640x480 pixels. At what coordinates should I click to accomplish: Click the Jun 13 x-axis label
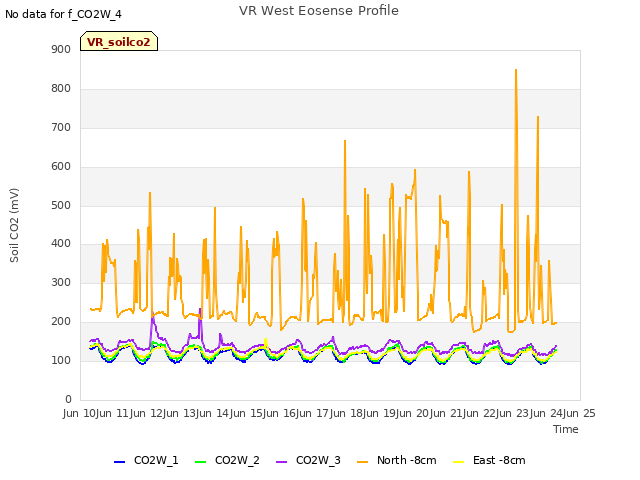click(x=181, y=413)
